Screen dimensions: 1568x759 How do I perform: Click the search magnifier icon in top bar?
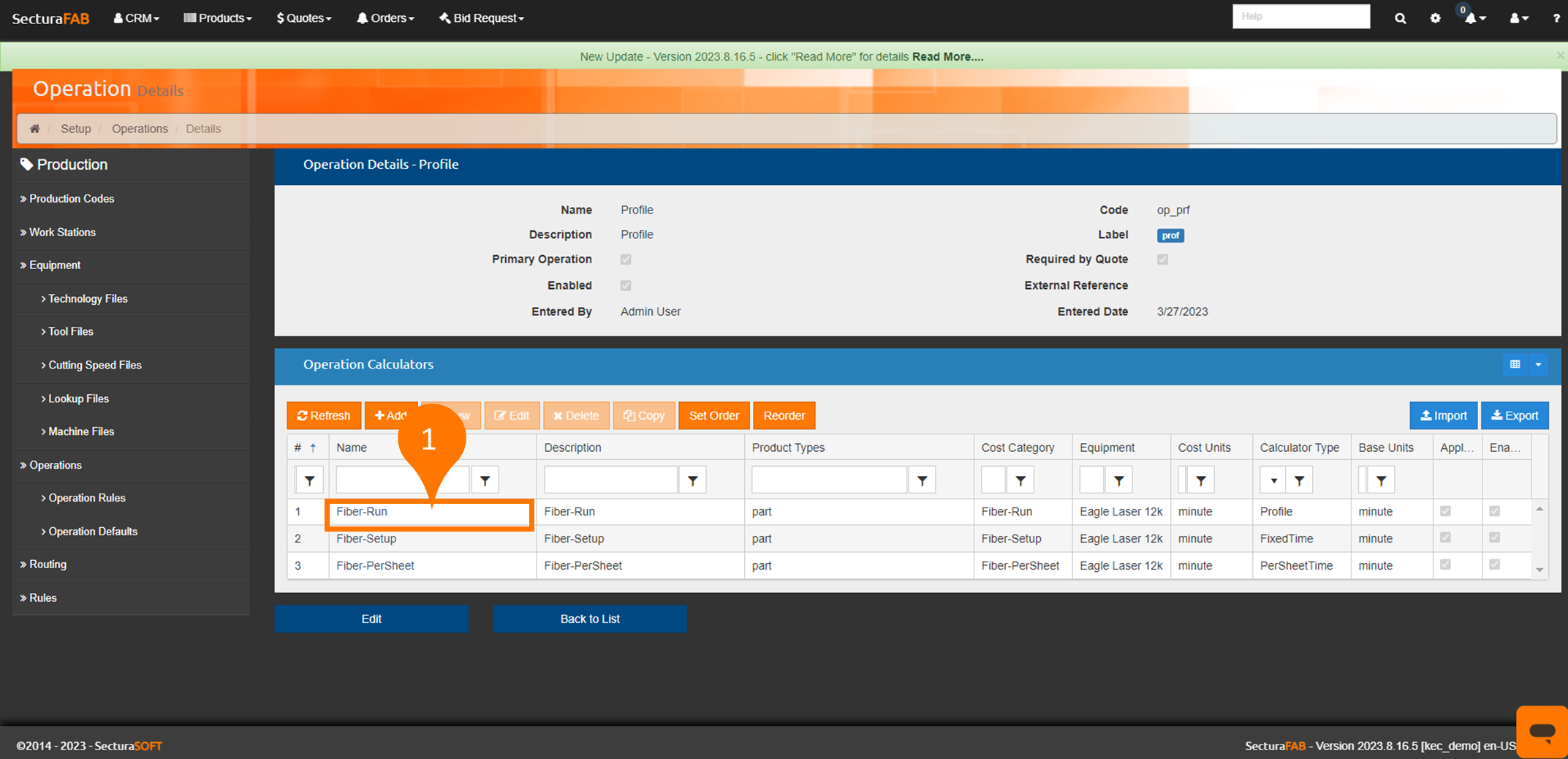(x=1400, y=18)
